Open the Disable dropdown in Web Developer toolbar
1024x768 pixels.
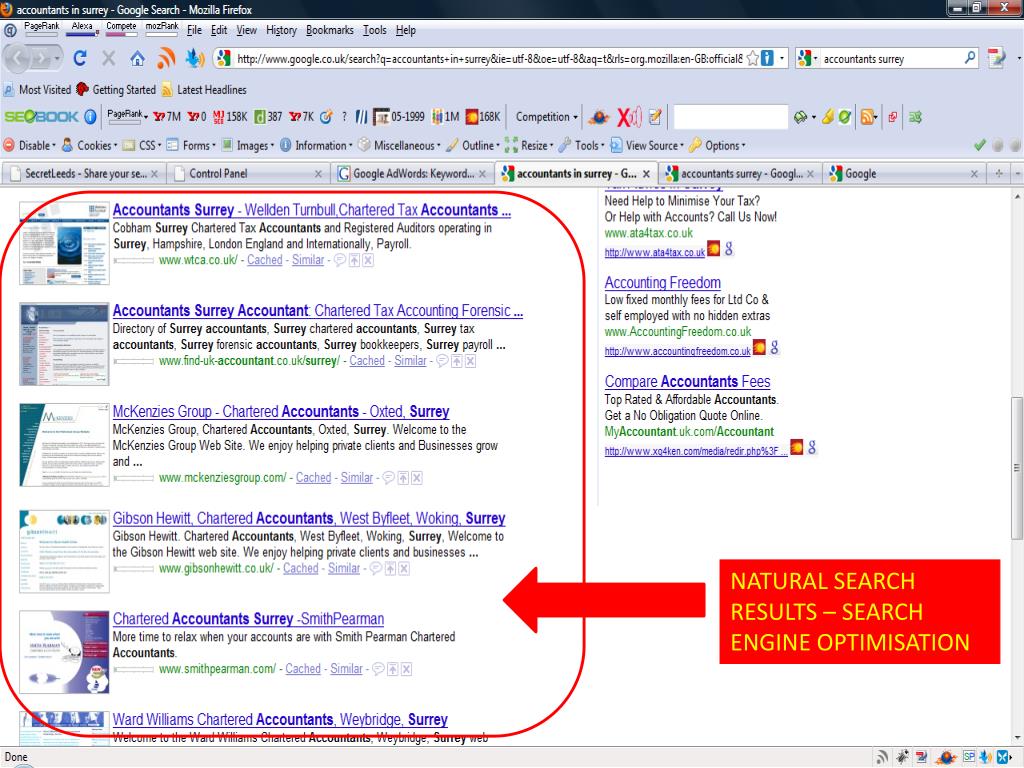coord(30,145)
